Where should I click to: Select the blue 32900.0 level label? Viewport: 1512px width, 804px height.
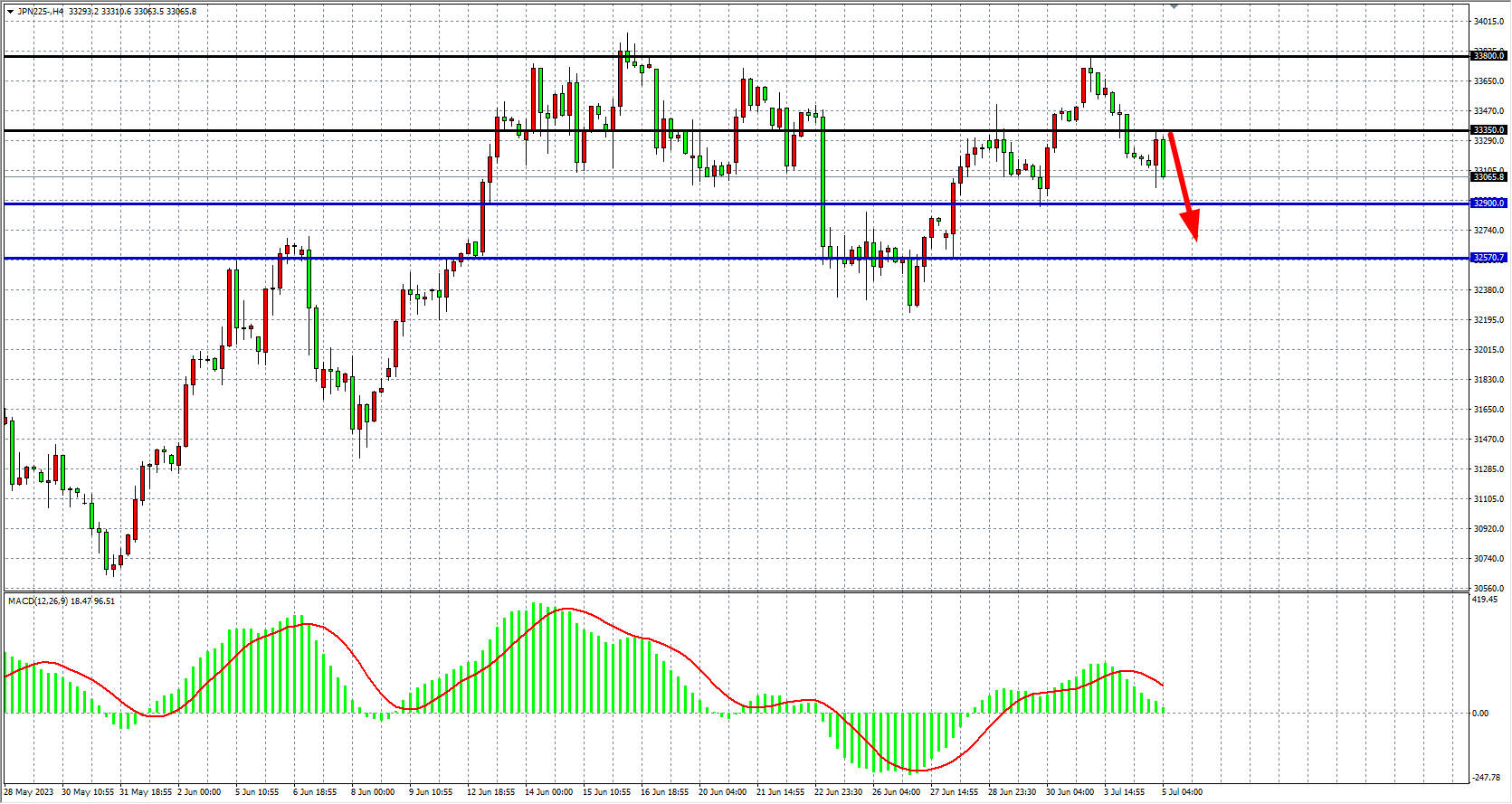[1488, 203]
